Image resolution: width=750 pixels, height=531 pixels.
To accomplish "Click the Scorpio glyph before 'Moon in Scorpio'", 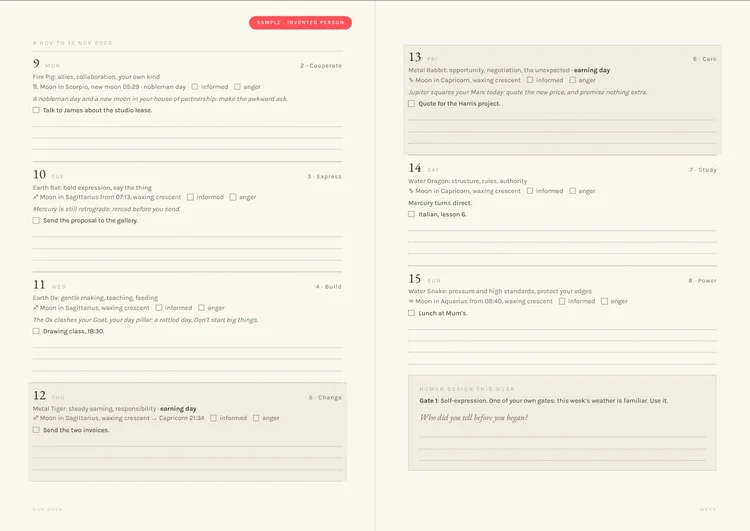I will pyautogui.click(x=35, y=87).
